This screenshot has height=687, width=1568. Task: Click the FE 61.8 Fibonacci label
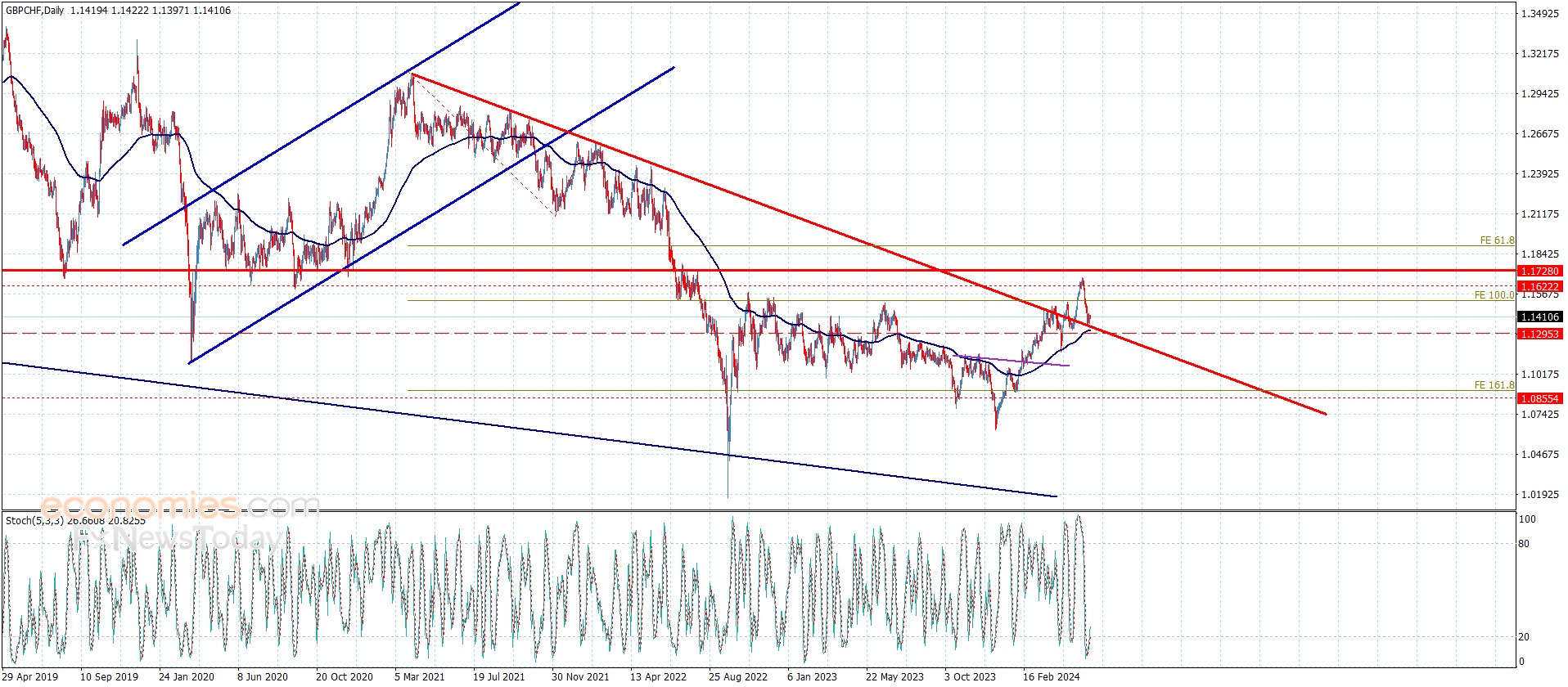[1496, 240]
